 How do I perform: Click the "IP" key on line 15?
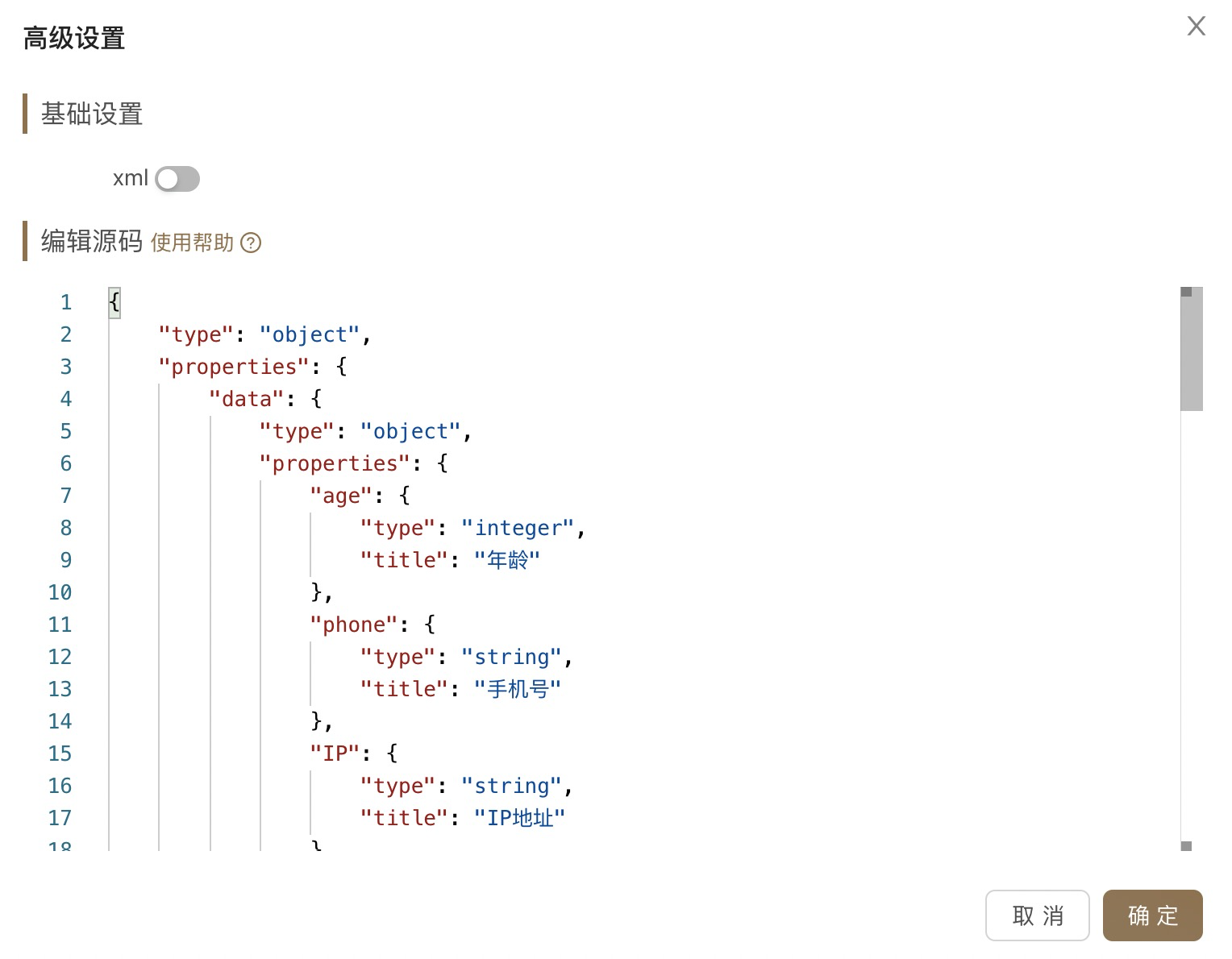(x=335, y=753)
